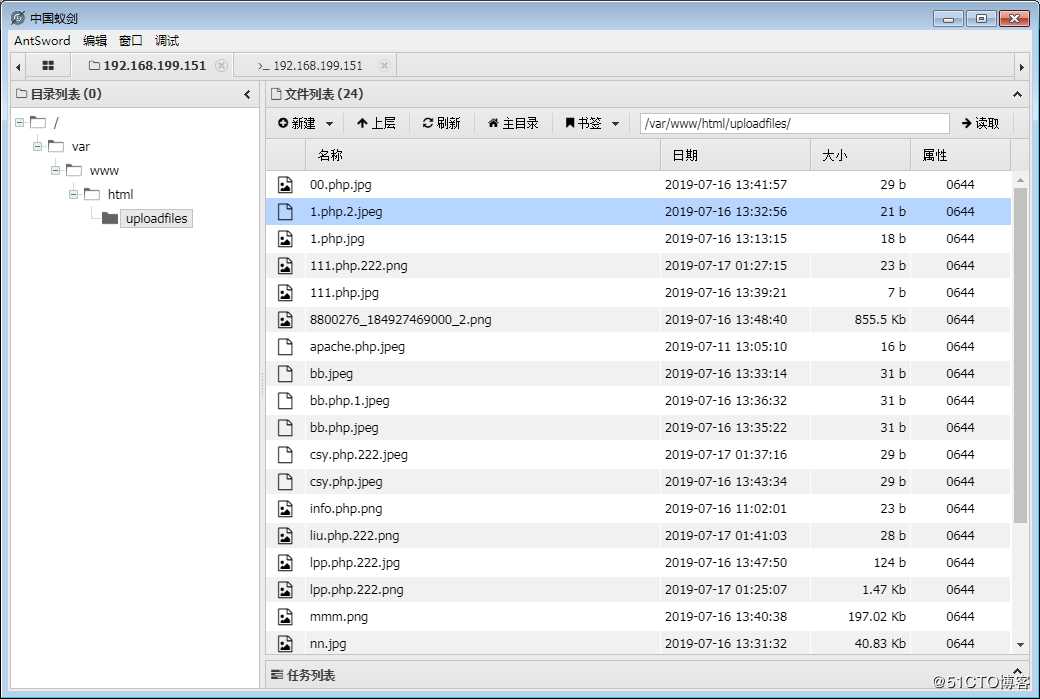This screenshot has width=1040, height=699.
Task: Click the image icon beside 111.php.jpg
Action: 285,292
